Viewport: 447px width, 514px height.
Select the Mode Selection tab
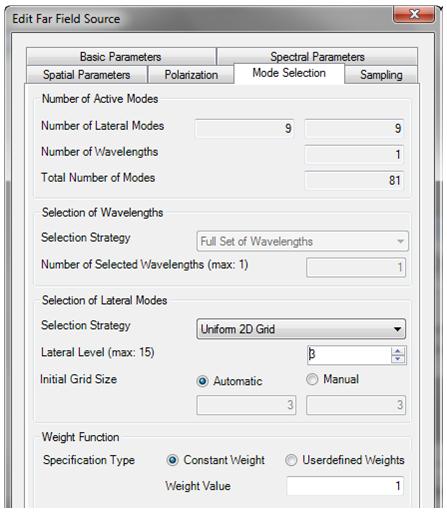click(x=289, y=73)
